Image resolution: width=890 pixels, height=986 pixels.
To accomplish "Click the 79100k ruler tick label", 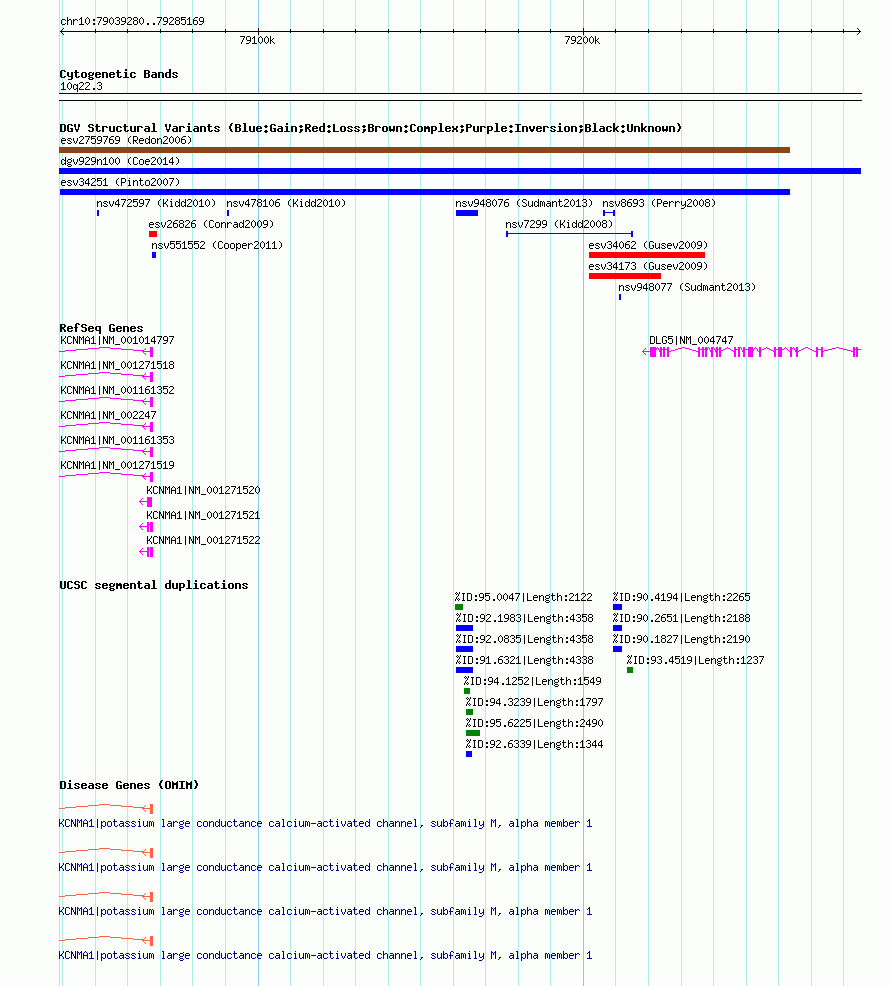I will pos(257,40).
